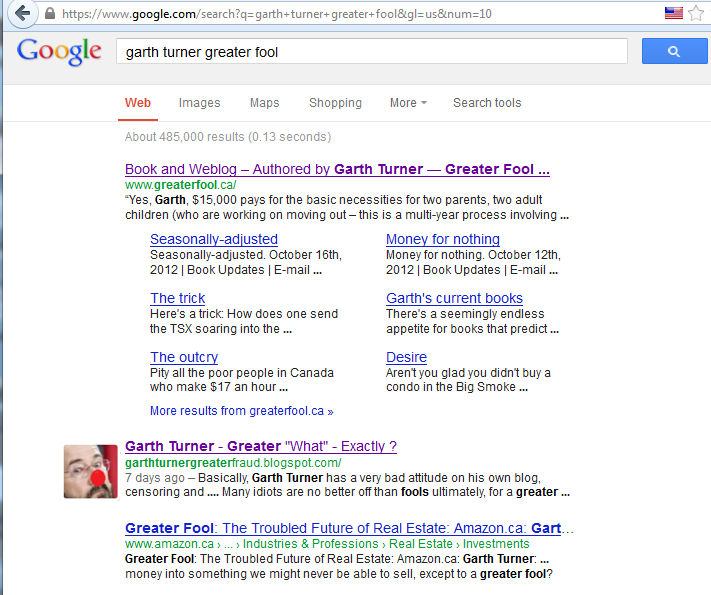Image resolution: width=711 pixels, height=595 pixels.
Task: Bookmark page with the star icon
Action: 696,13
